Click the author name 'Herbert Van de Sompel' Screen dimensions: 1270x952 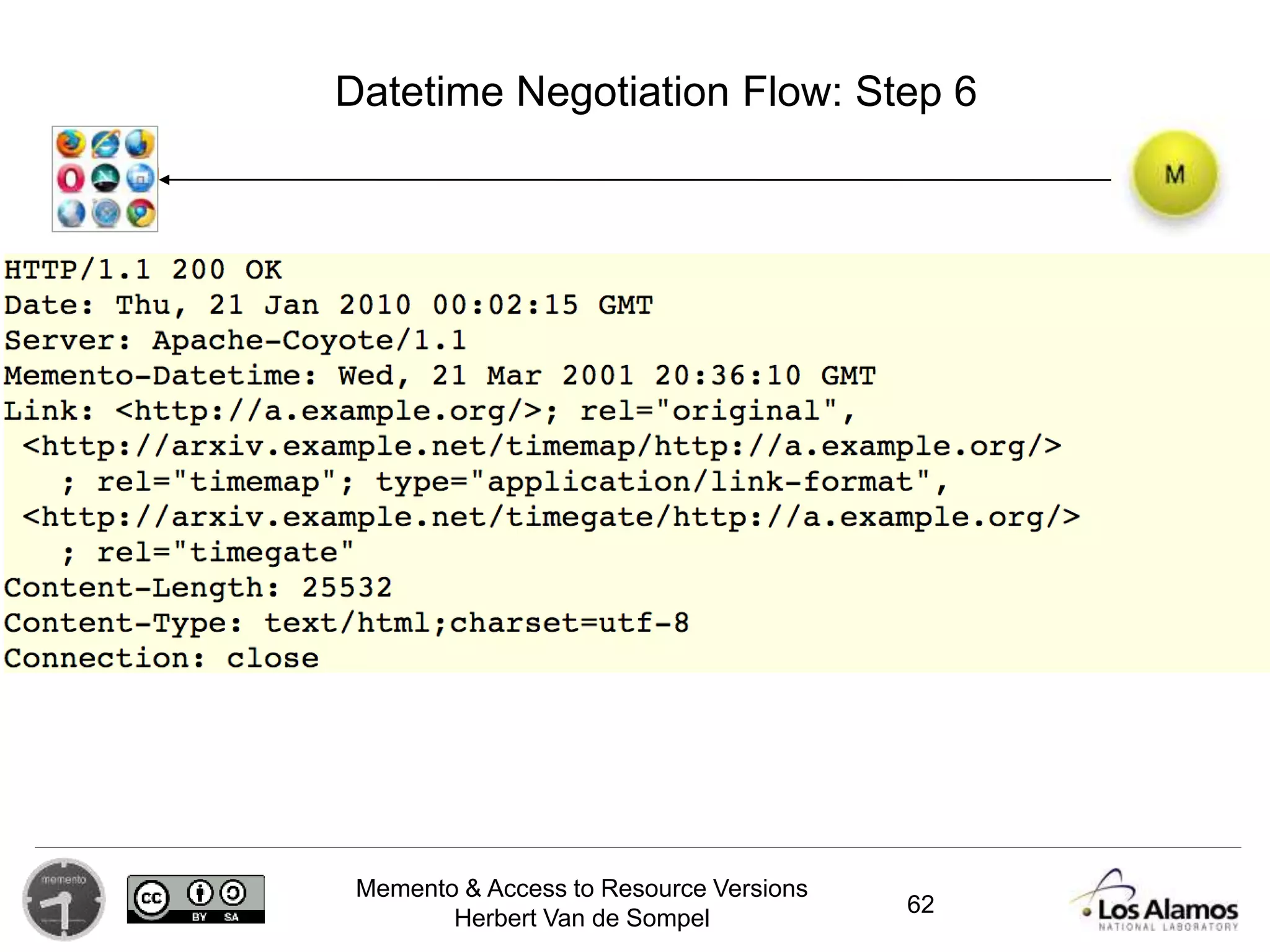582,919
